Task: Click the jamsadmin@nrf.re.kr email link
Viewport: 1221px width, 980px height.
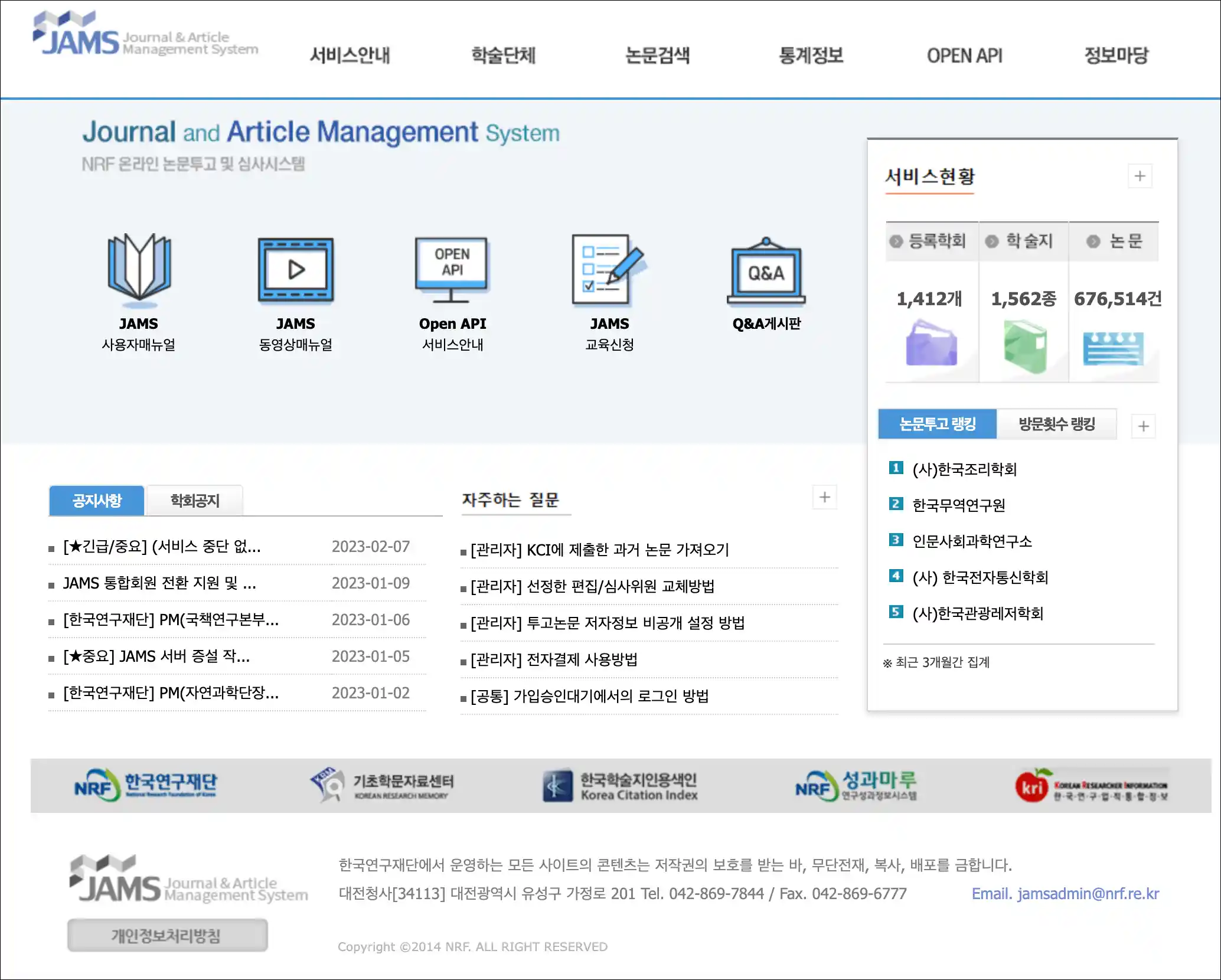Action: point(1088,894)
